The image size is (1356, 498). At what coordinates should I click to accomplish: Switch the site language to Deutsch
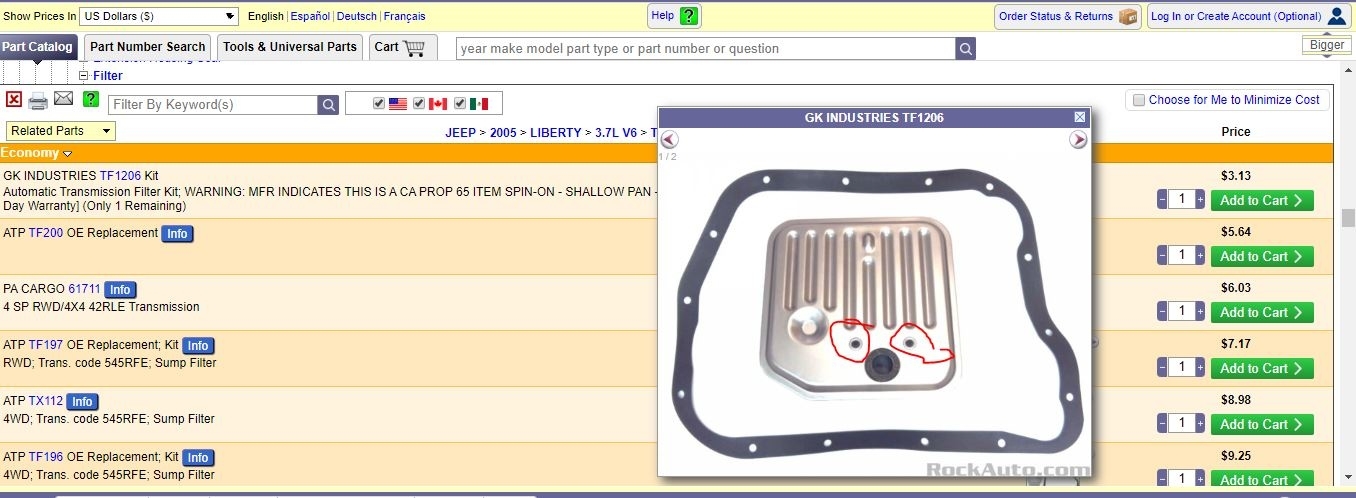[x=357, y=17]
